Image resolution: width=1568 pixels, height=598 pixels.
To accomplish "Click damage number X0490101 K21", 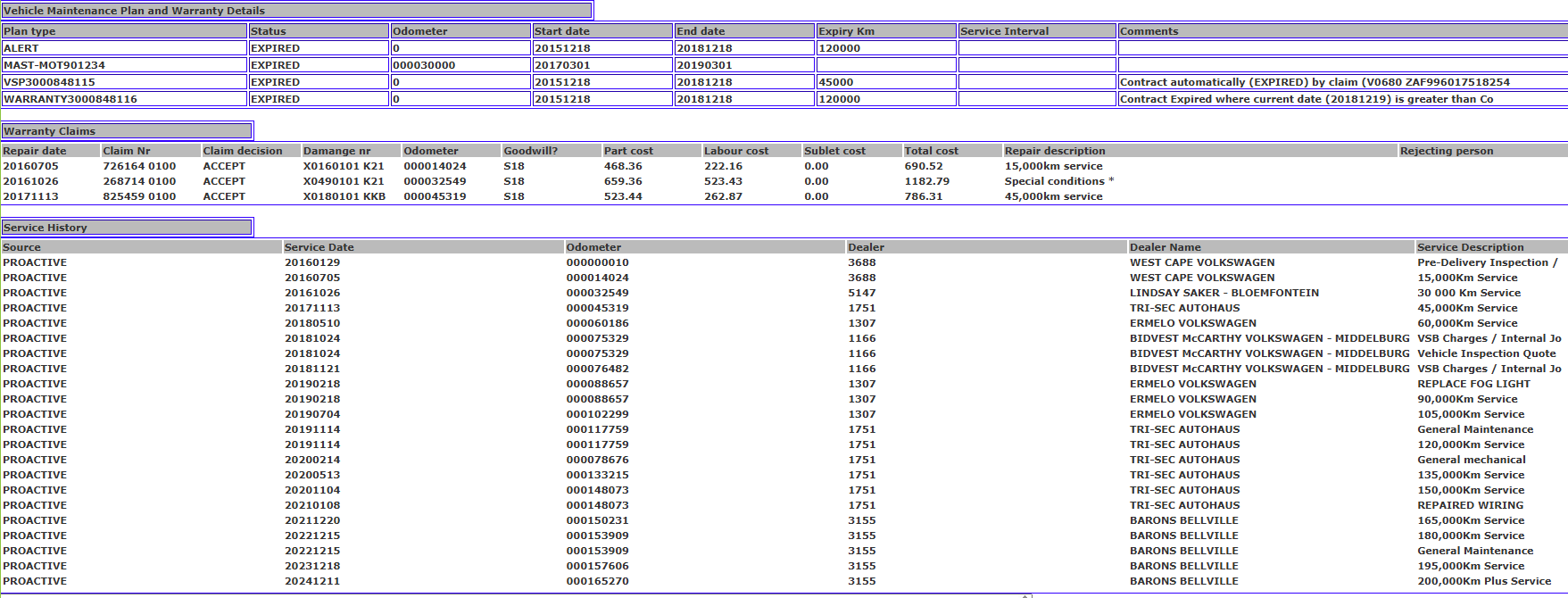I will (344, 181).
